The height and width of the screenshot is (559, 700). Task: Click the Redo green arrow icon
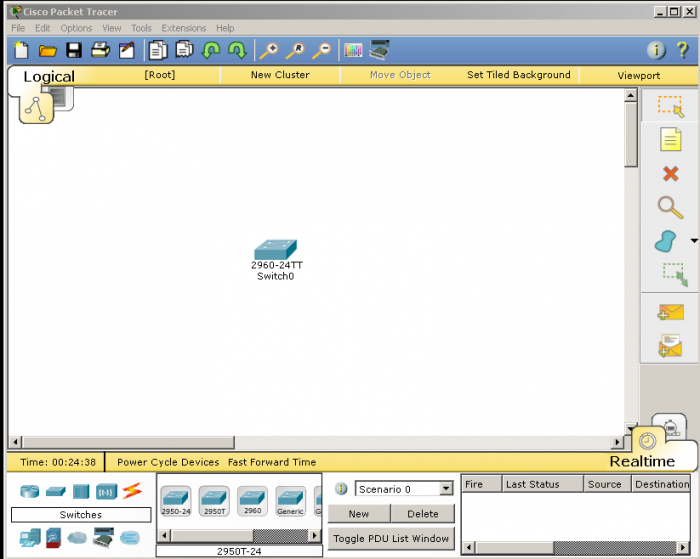click(237, 50)
